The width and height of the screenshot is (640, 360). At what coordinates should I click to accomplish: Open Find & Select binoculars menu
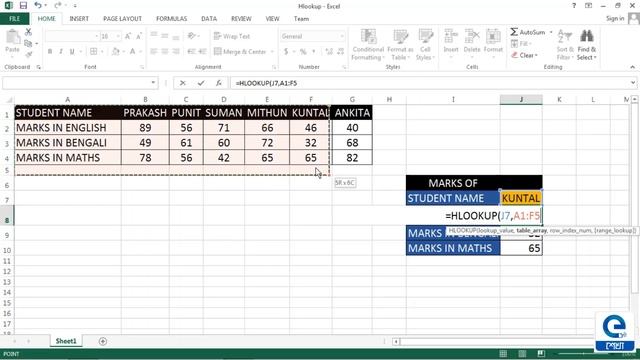pyautogui.click(x=587, y=45)
